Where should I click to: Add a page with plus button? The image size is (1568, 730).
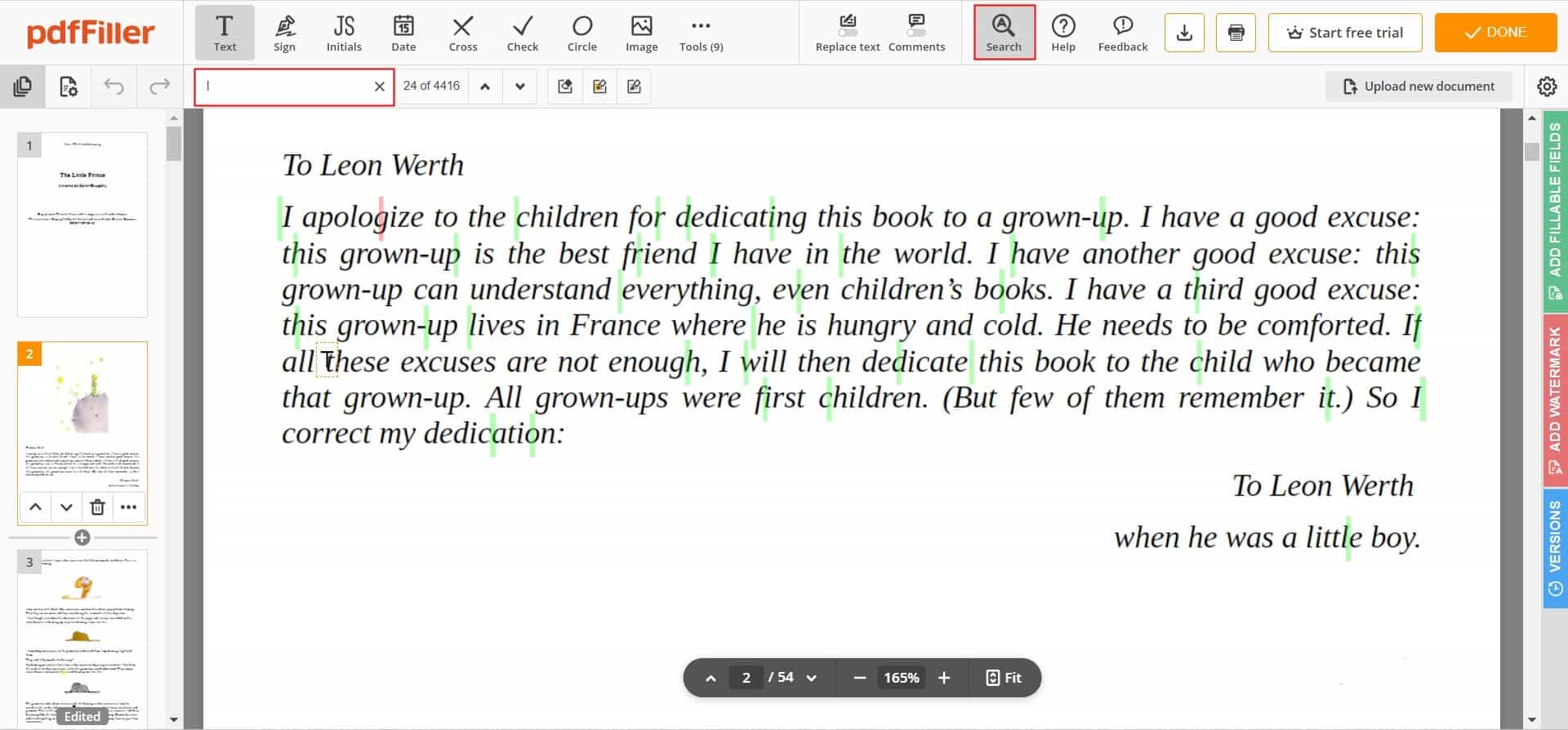82,537
